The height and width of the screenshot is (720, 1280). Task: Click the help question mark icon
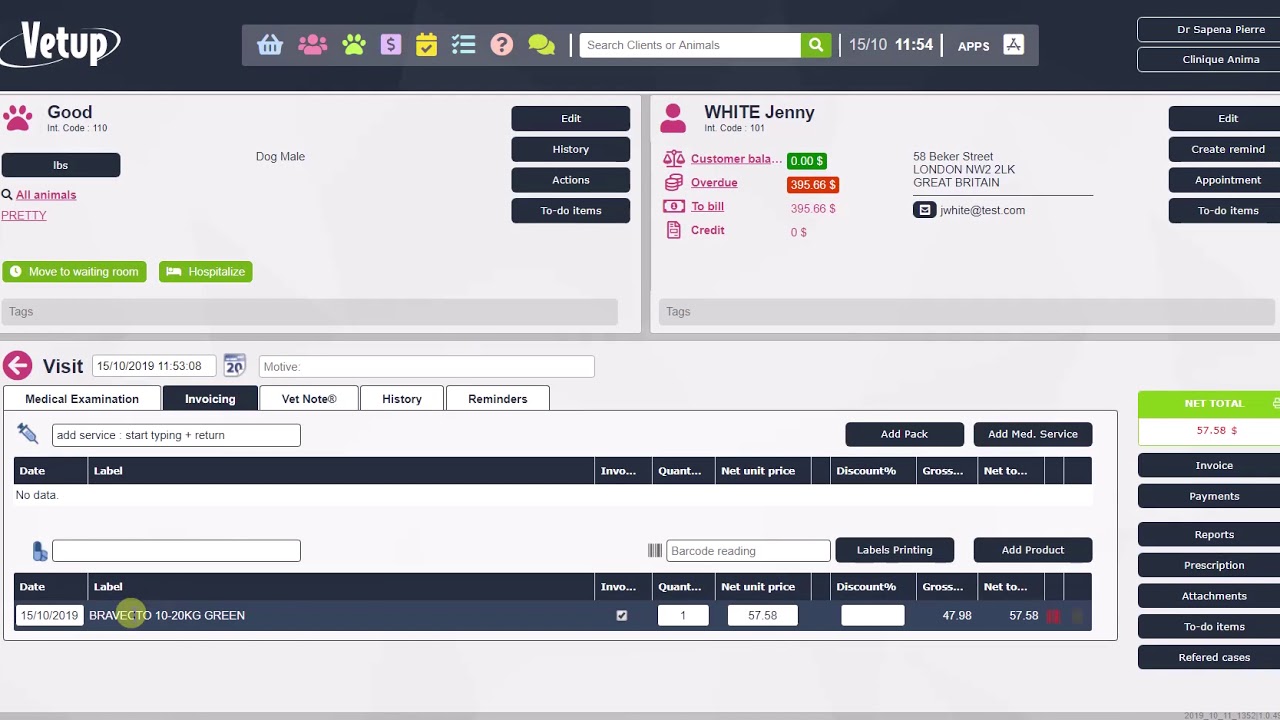coord(502,45)
